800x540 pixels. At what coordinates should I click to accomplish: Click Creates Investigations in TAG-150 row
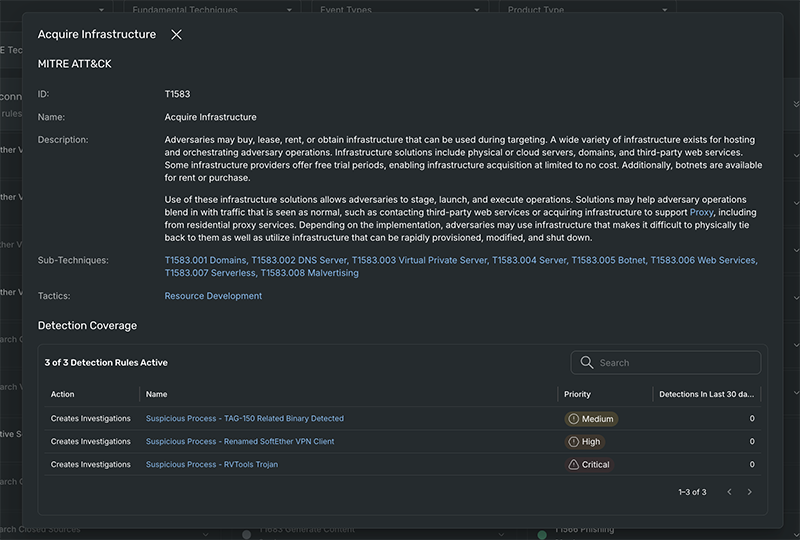click(90, 419)
